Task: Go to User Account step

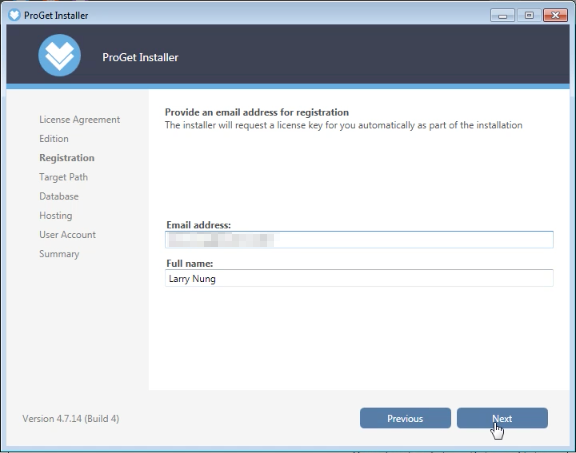Action: [x=68, y=234]
